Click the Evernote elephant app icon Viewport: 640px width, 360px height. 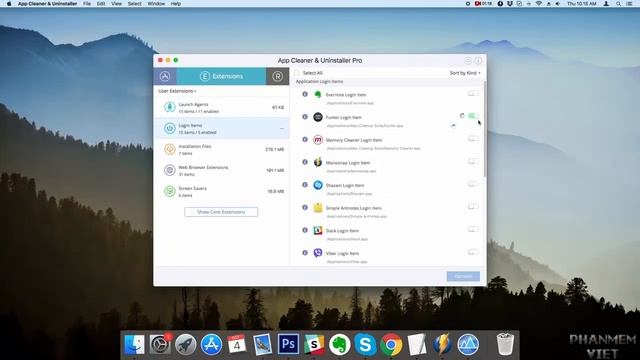(x=318, y=94)
